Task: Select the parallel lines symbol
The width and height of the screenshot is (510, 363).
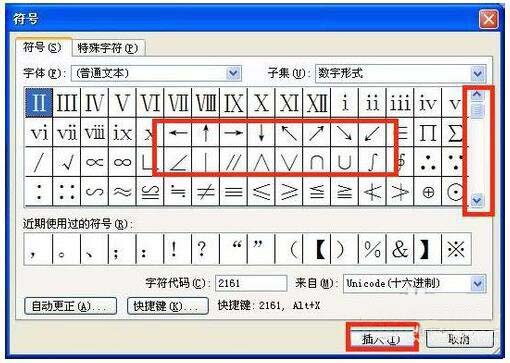Action: (x=233, y=162)
